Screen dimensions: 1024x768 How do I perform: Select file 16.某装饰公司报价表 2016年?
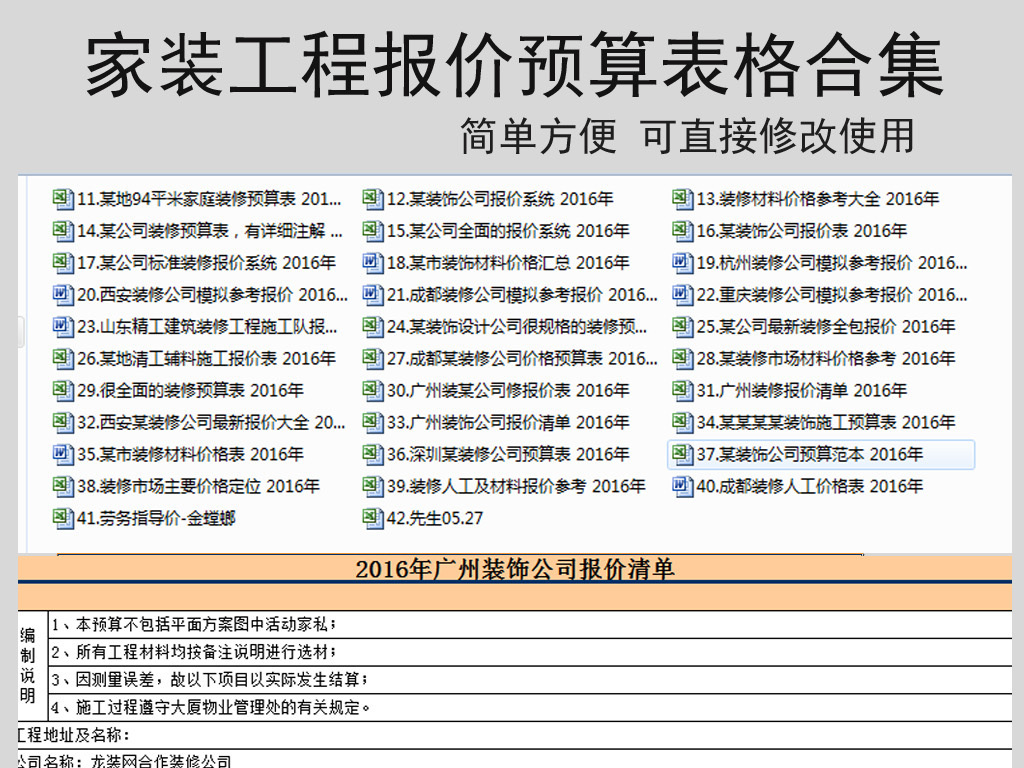[x=801, y=231]
